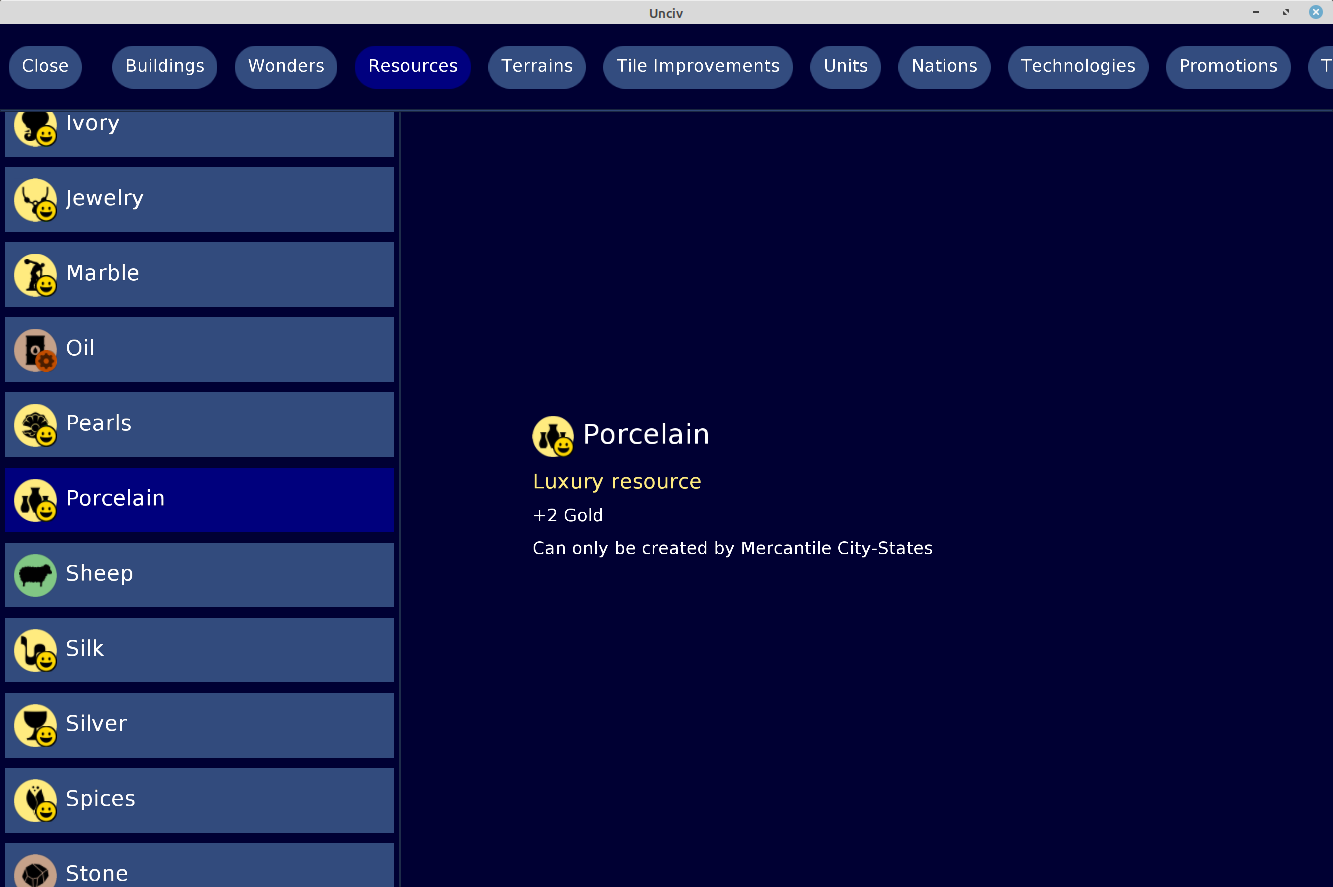The width and height of the screenshot is (1333, 887).
Task: Maximize the Unciv window
Action: point(1286,12)
